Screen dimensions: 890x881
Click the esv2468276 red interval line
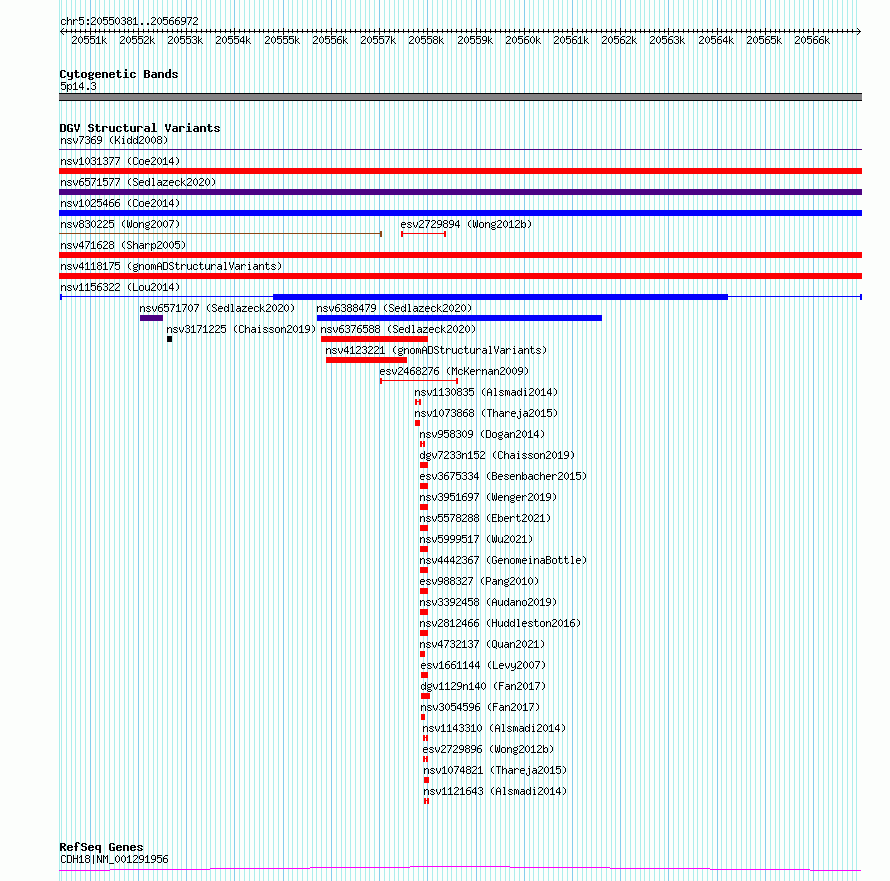[x=419, y=381]
